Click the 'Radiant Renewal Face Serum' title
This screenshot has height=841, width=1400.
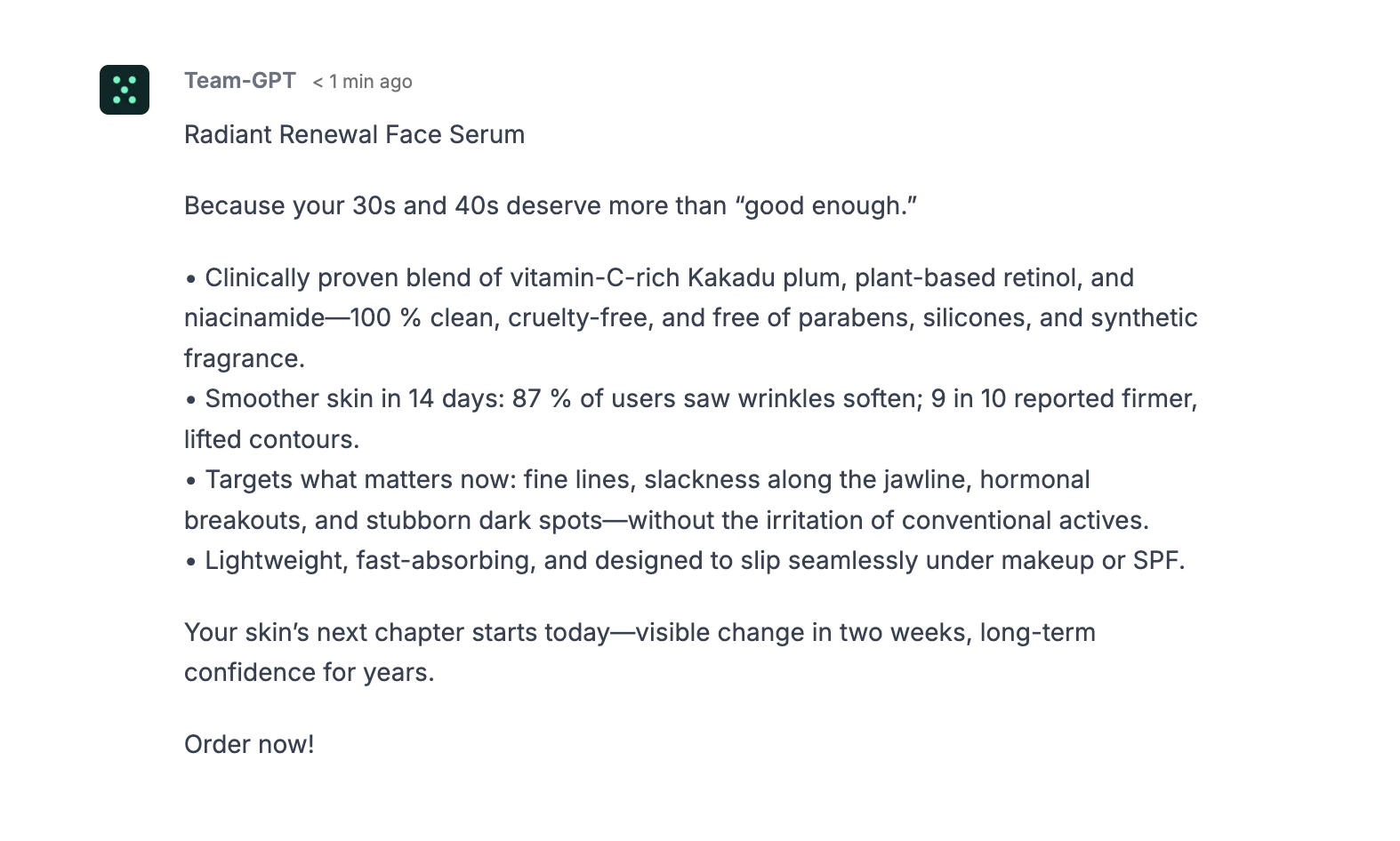click(x=354, y=134)
